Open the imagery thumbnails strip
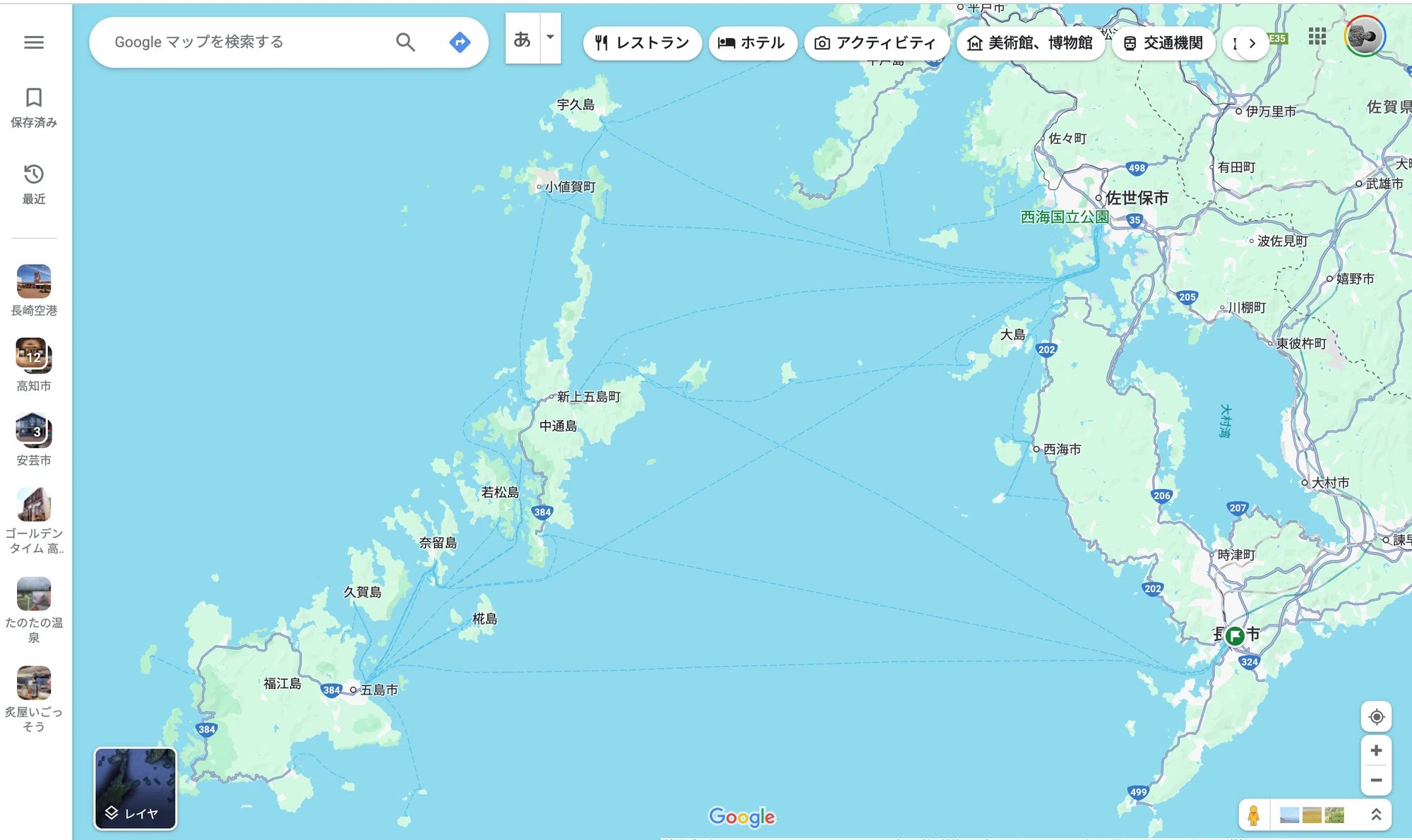Image resolution: width=1412 pixels, height=840 pixels. [x=1312, y=815]
